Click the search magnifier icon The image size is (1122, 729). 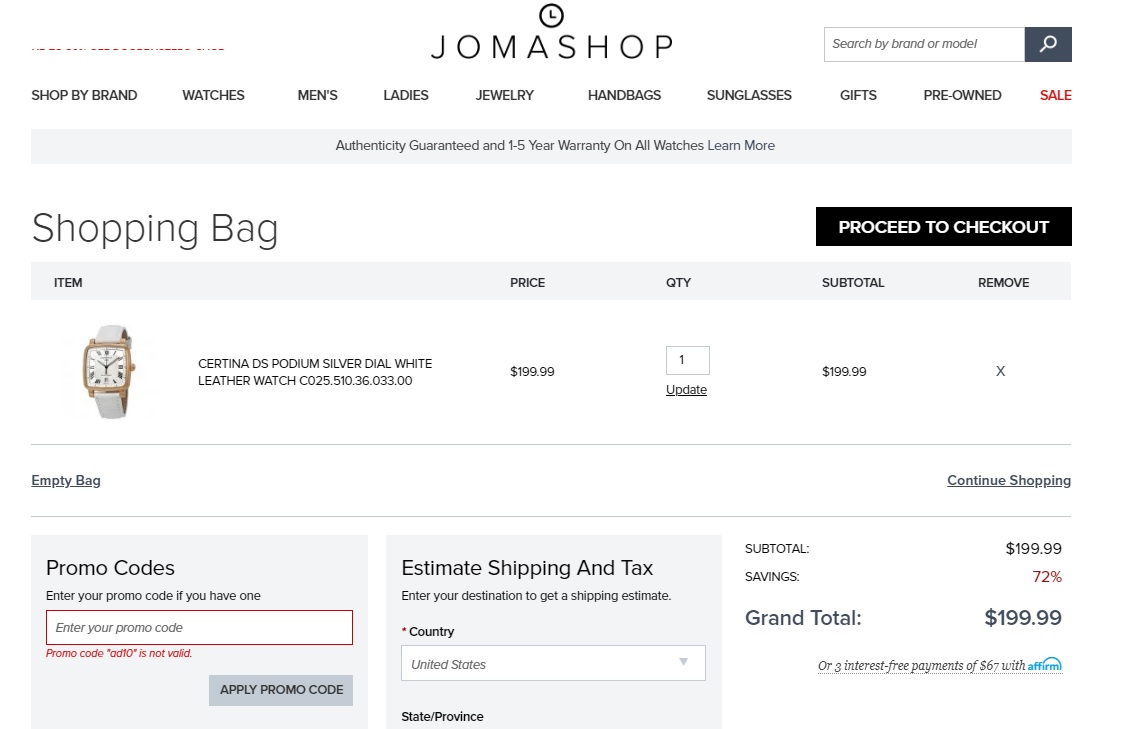1048,44
